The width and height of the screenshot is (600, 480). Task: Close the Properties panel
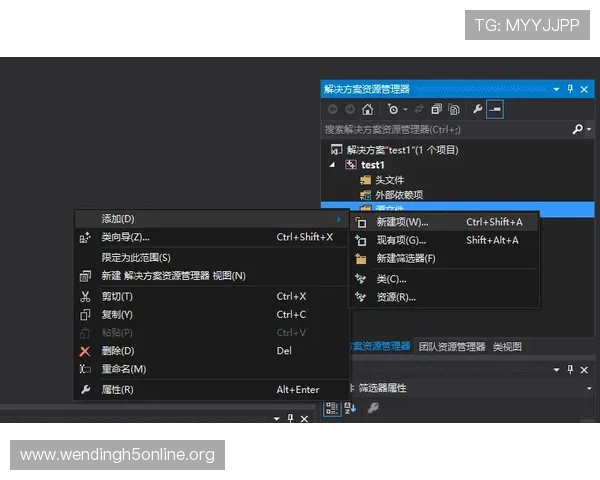[584, 370]
